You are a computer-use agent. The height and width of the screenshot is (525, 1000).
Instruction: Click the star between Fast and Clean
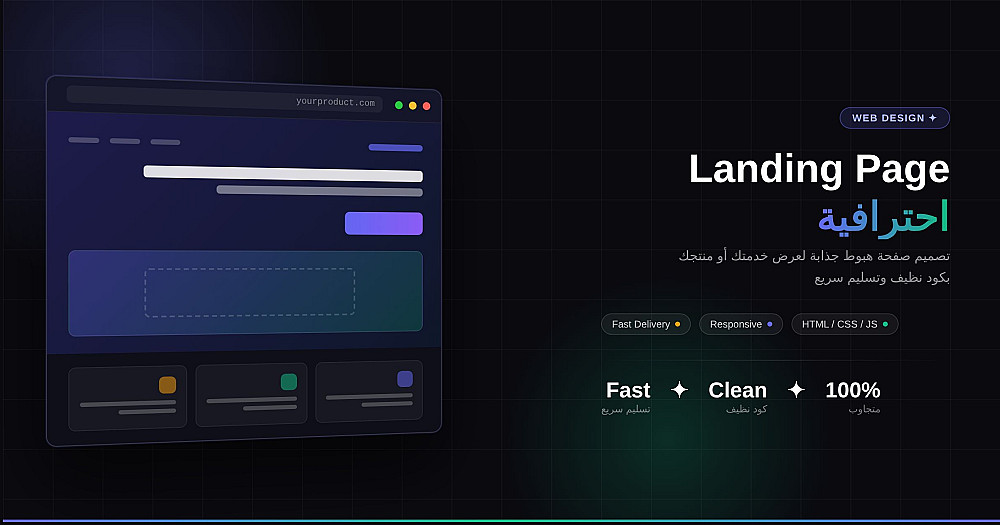pos(679,390)
